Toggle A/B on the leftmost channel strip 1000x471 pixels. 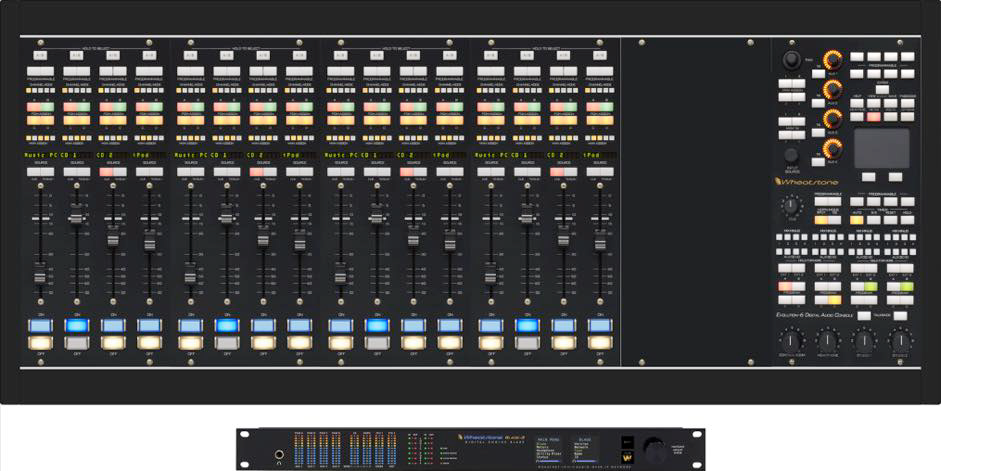click(40, 54)
